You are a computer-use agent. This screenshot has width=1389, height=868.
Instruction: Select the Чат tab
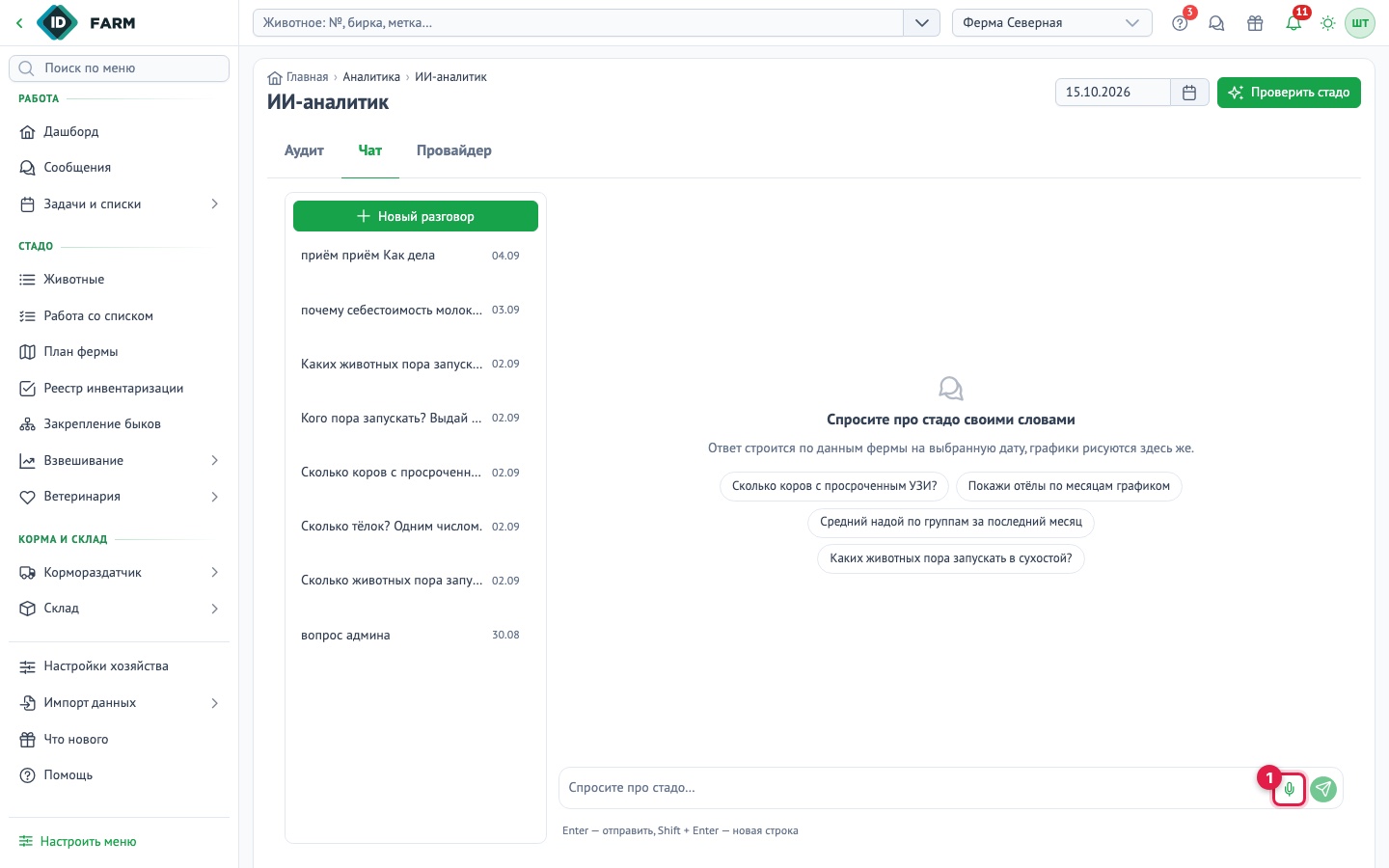click(370, 150)
